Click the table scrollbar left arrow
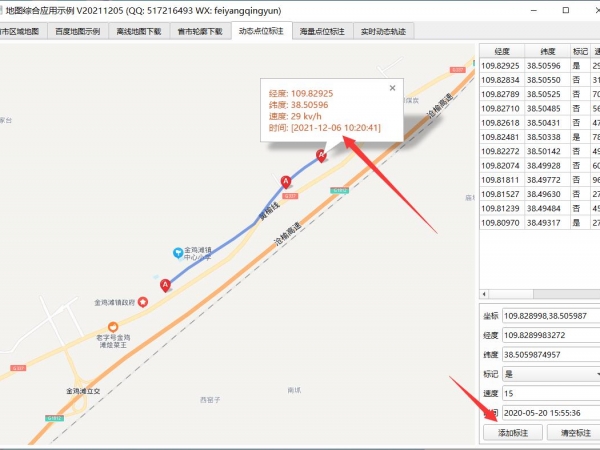600x450 pixels. pyautogui.click(x=484, y=294)
